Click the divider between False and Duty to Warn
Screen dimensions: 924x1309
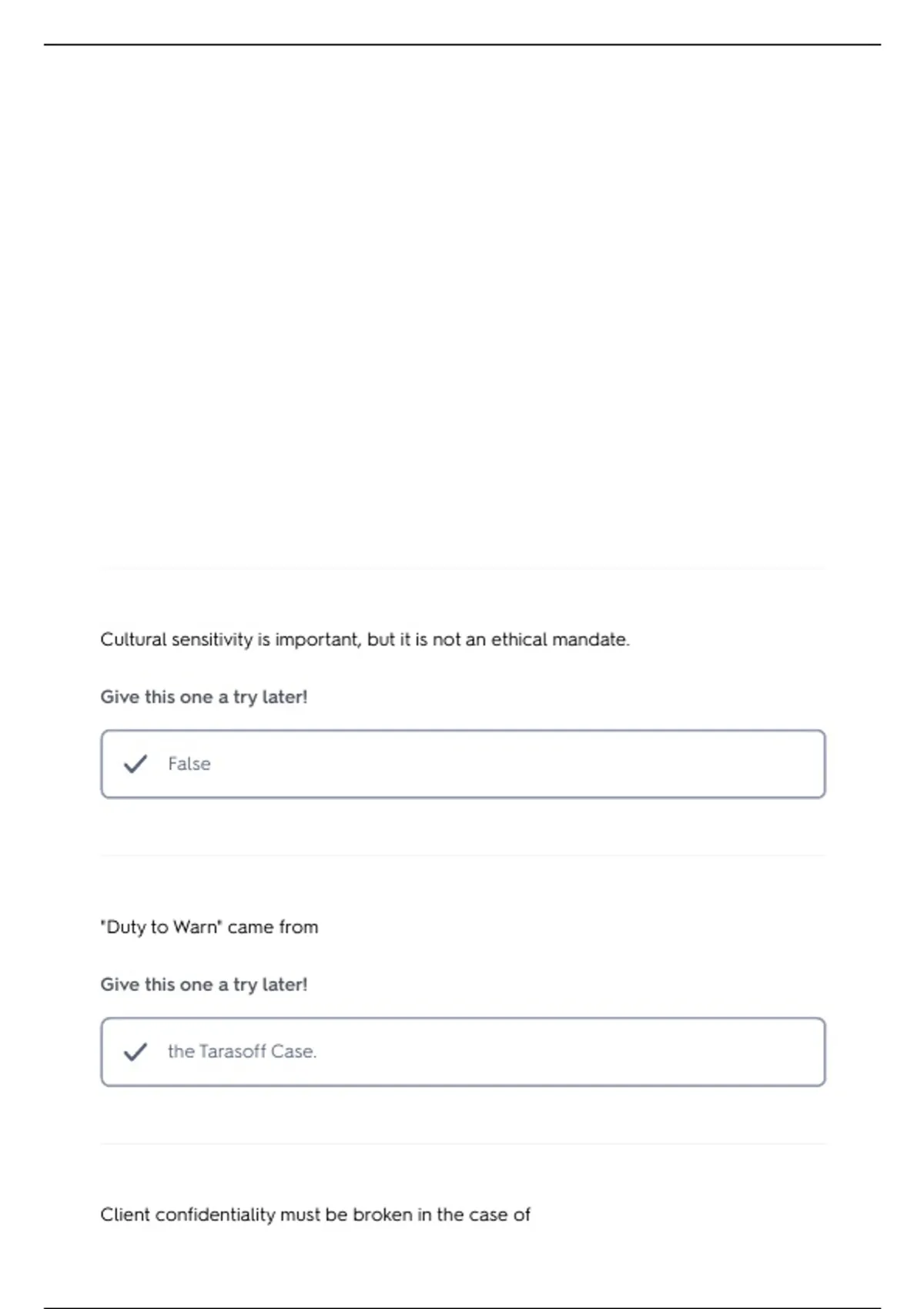[463, 855]
